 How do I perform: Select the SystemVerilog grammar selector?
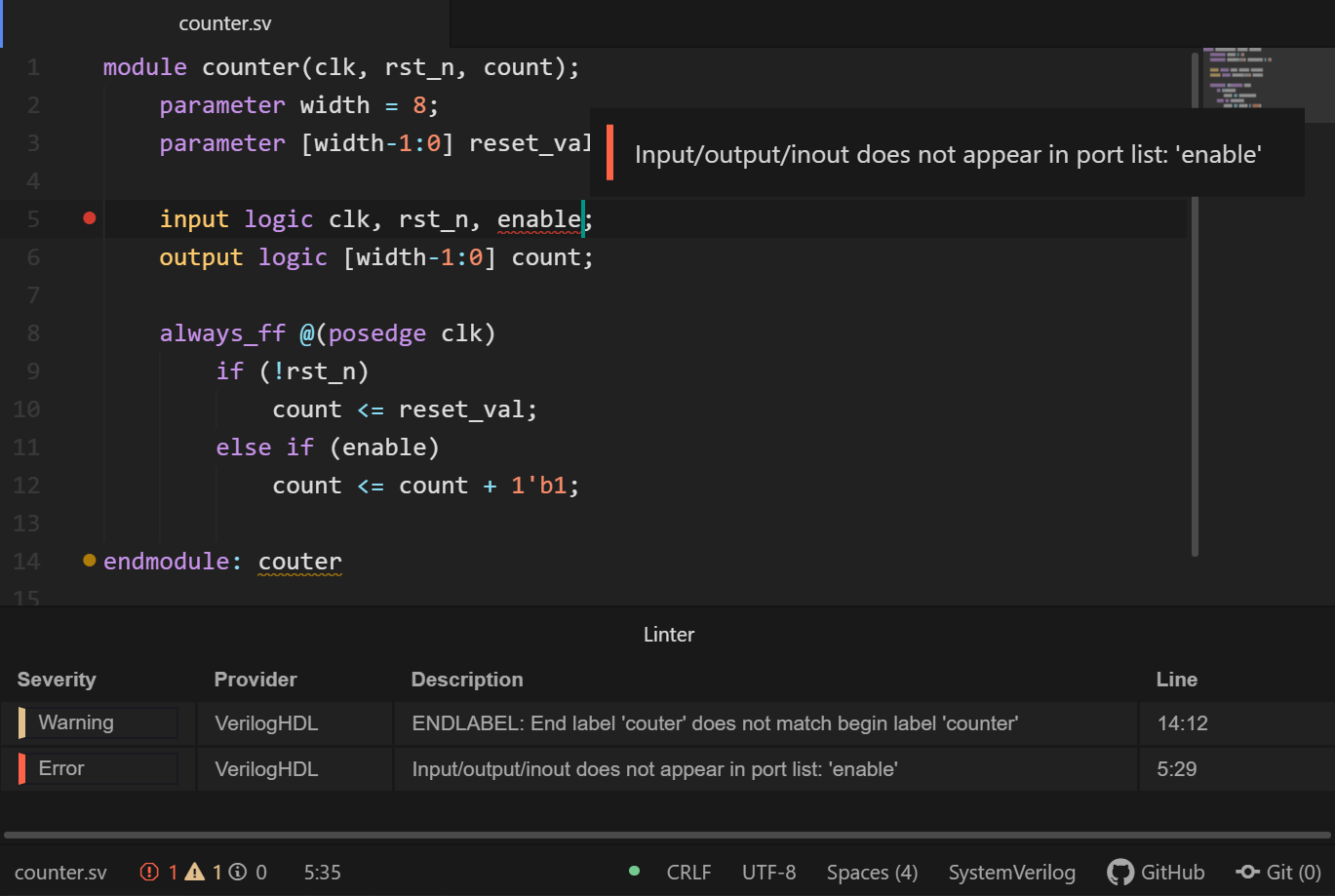(x=1011, y=873)
